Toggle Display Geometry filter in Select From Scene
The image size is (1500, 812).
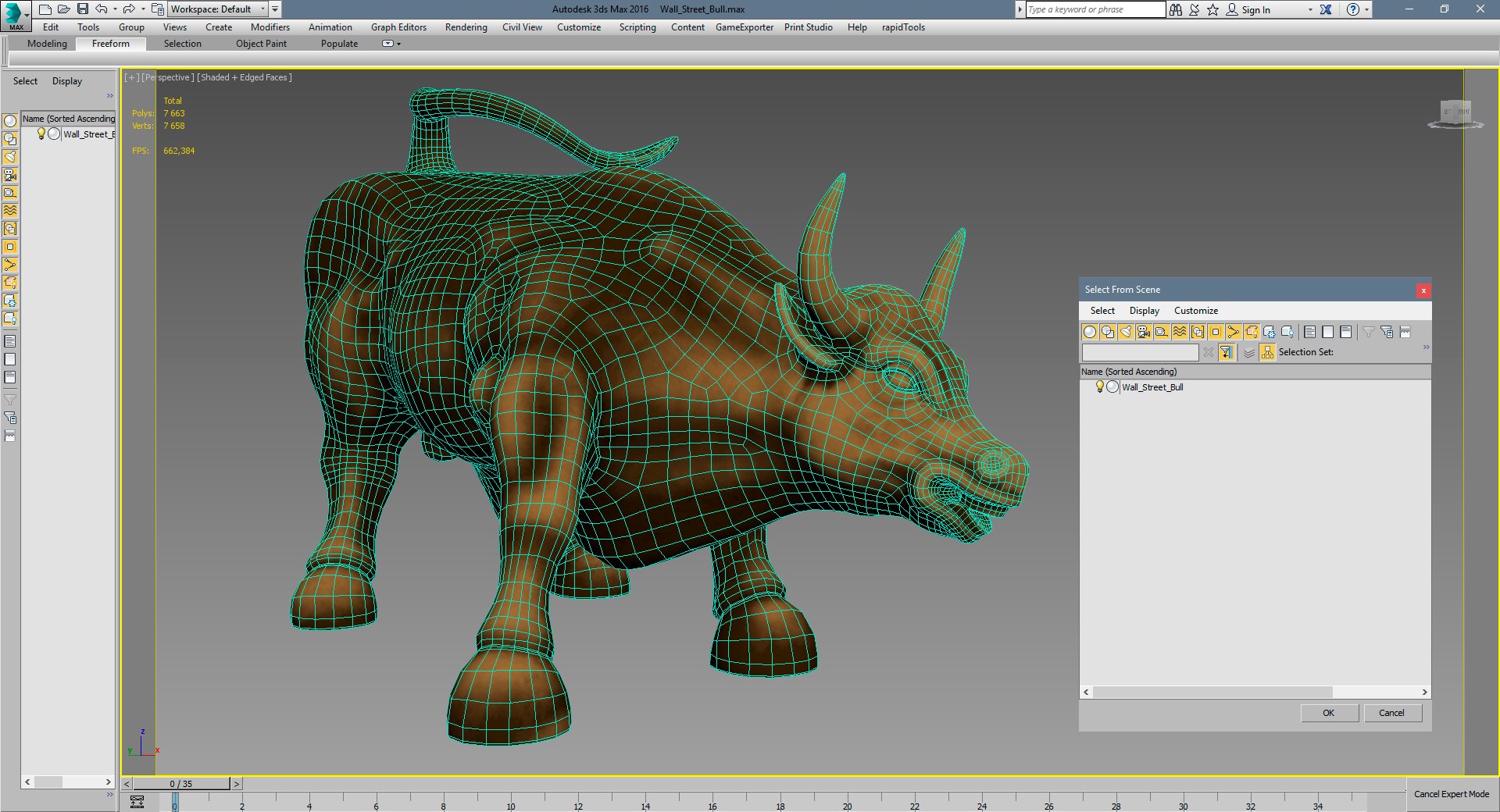pos(1090,332)
